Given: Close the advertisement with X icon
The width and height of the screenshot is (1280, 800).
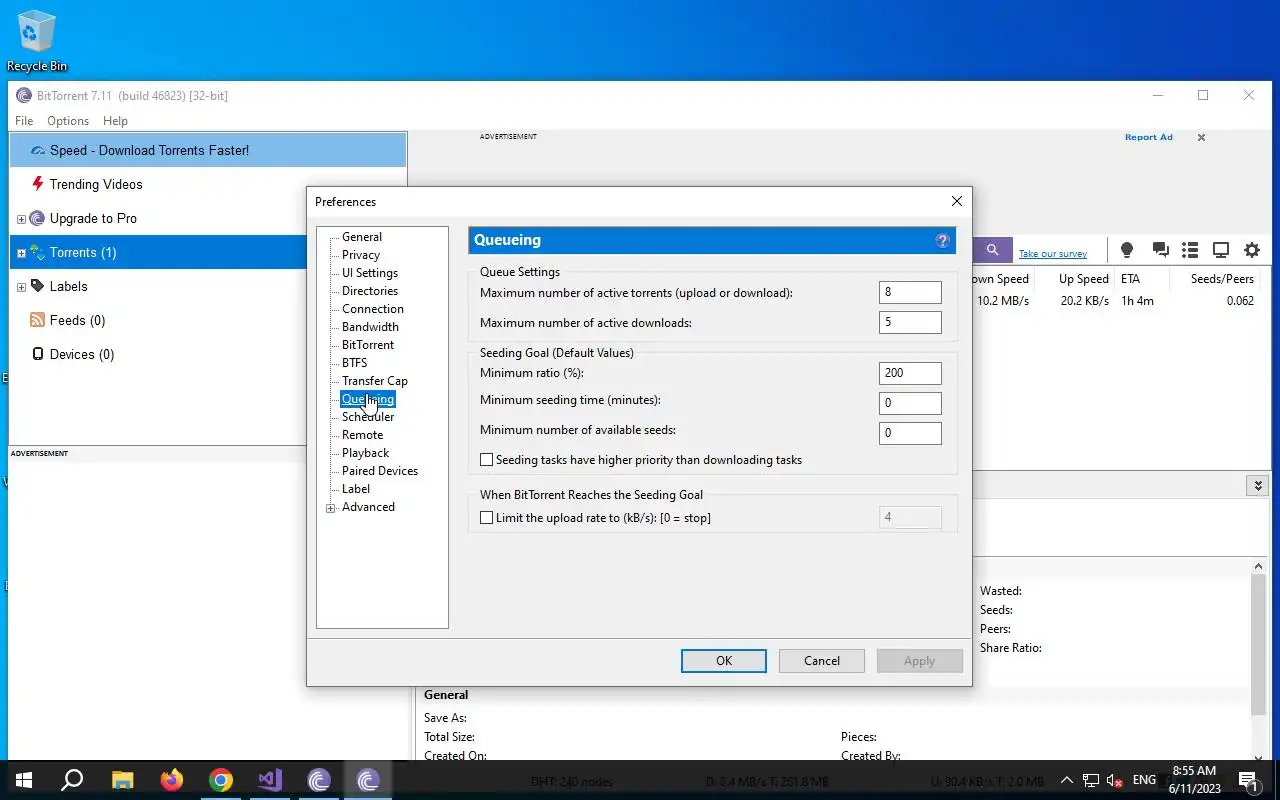Looking at the screenshot, I should [1201, 138].
